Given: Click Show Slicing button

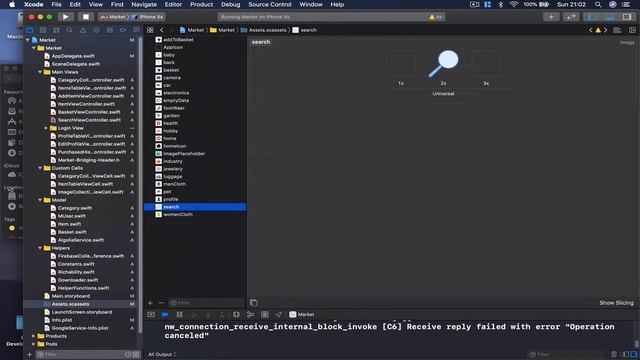Looking at the screenshot, I should (x=616, y=303).
